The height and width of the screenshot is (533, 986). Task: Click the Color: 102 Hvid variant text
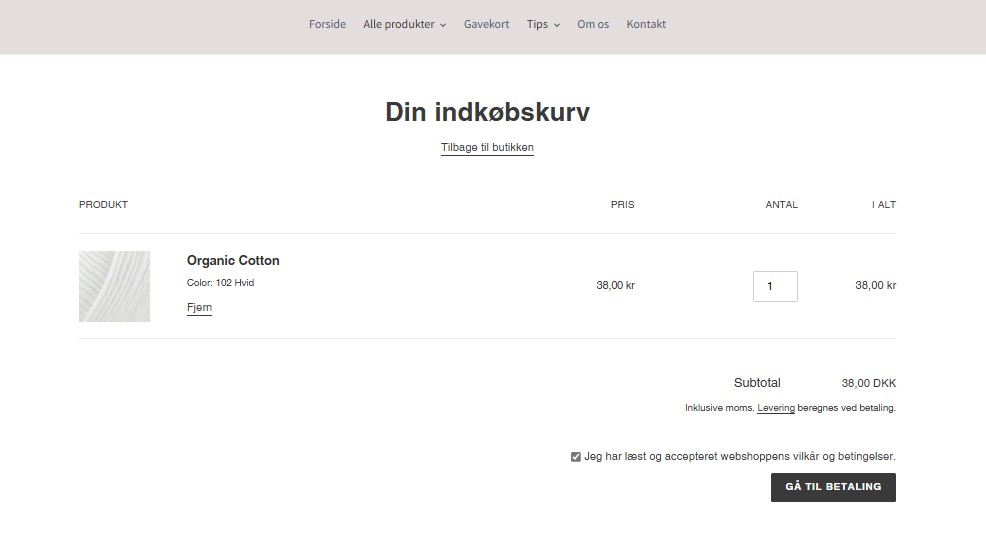pos(220,283)
